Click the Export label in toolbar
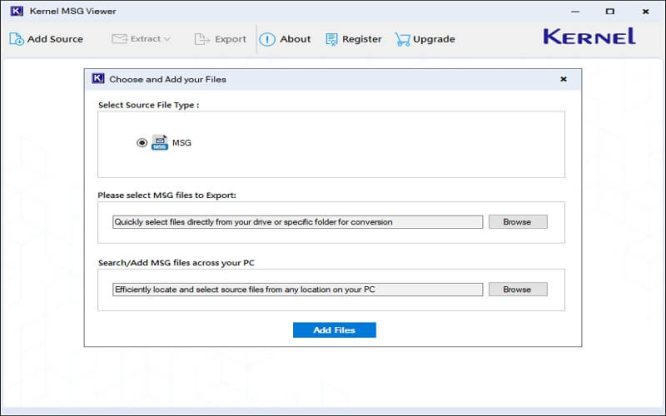 coord(231,39)
